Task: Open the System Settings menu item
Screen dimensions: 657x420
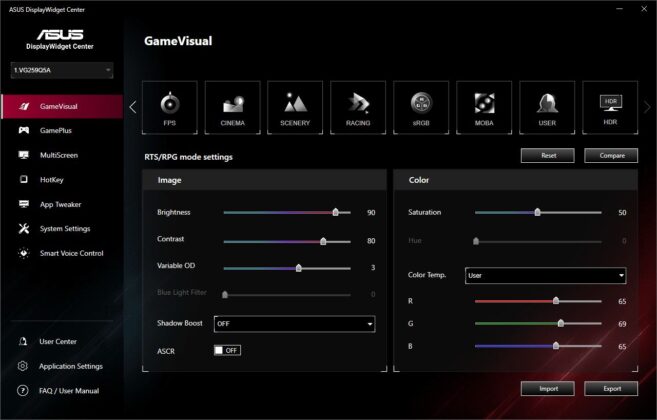Action: tap(62, 228)
